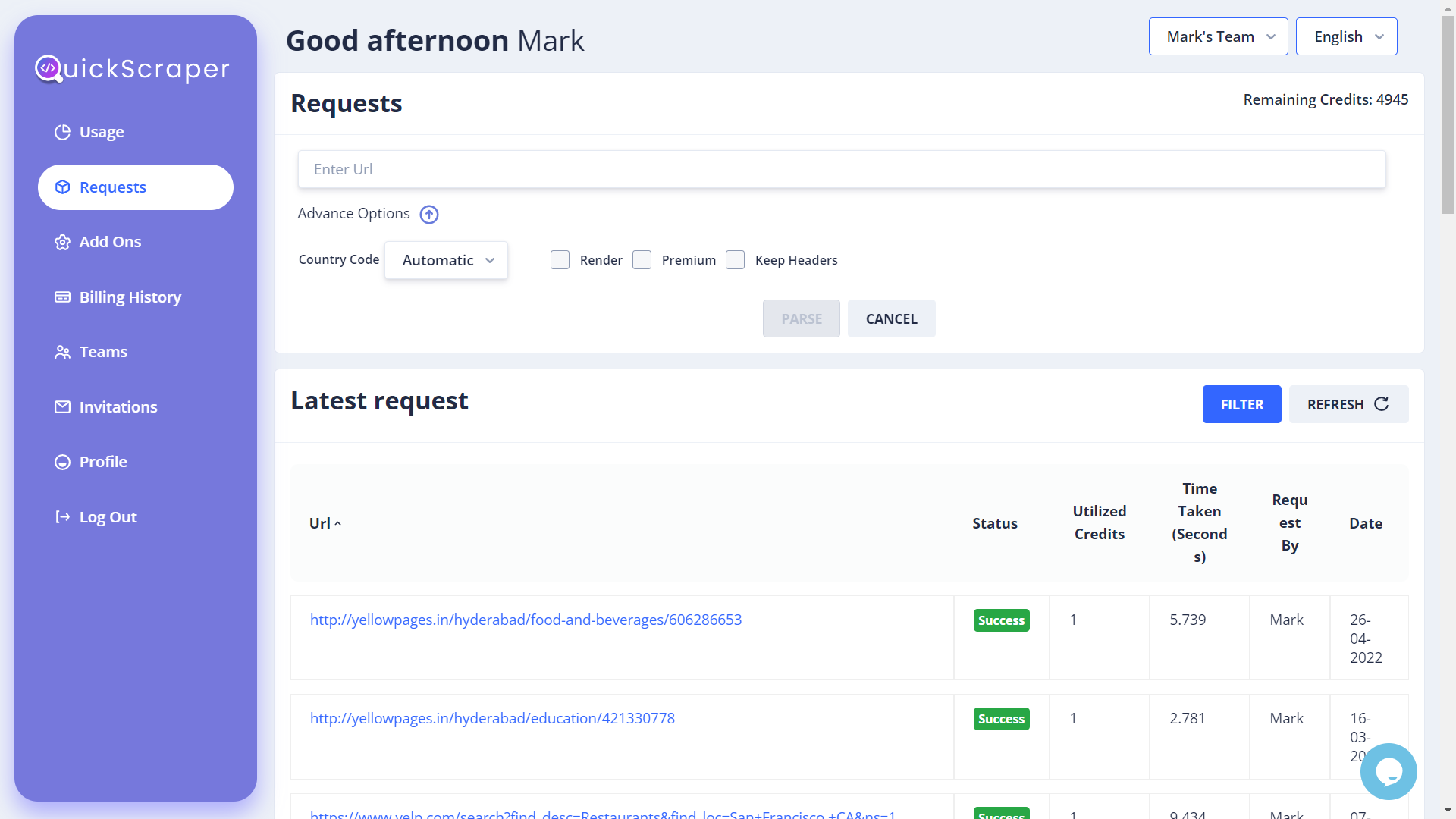Click time value 5.739

click(1188, 620)
